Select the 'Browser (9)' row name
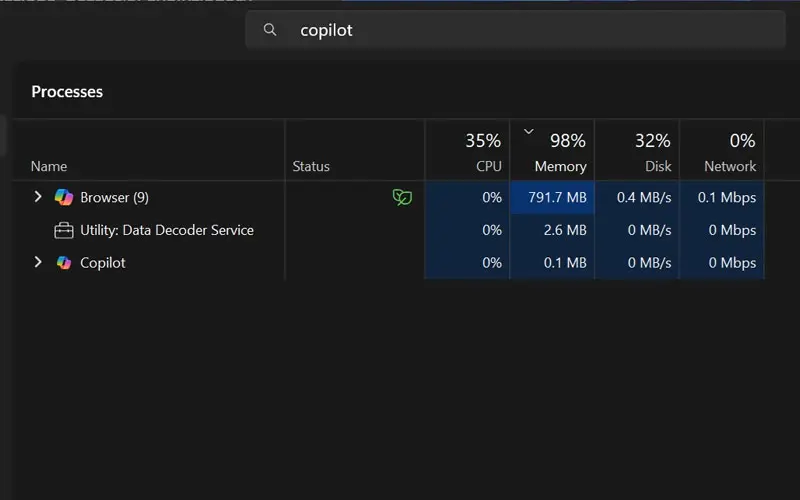Image resolution: width=800 pixels, height=500 pixels. point(114,197)
